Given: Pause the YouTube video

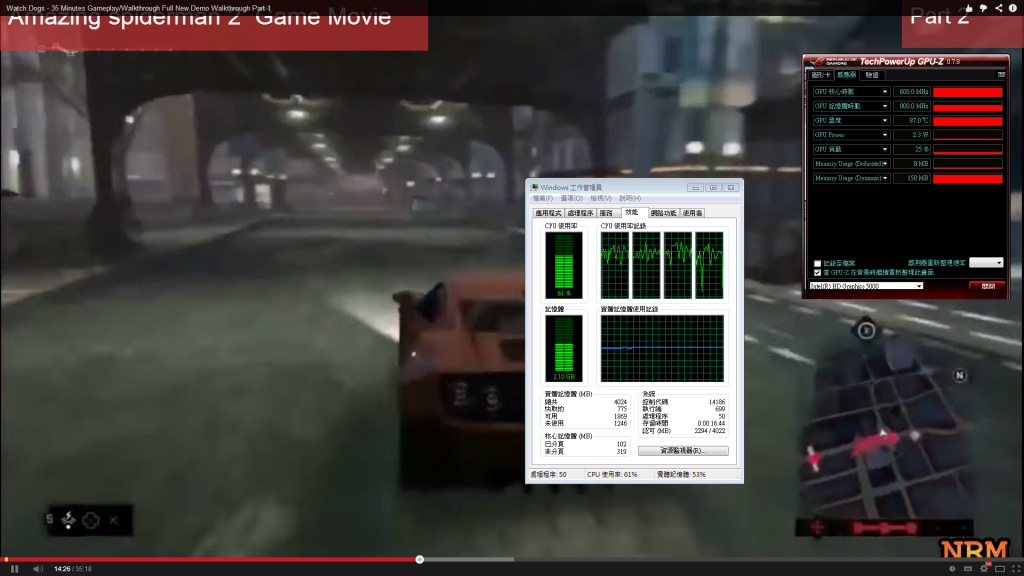Looking at the screenshot, I should 14,569.
